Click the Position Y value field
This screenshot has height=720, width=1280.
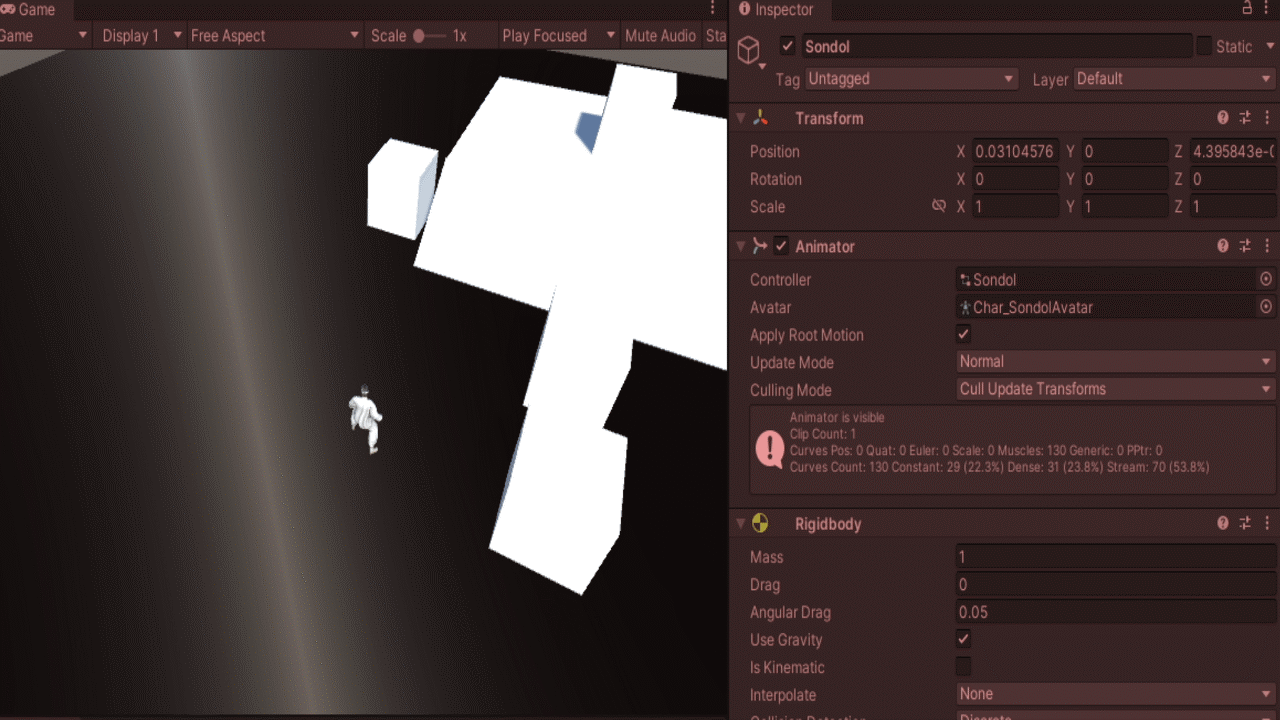1124,152
